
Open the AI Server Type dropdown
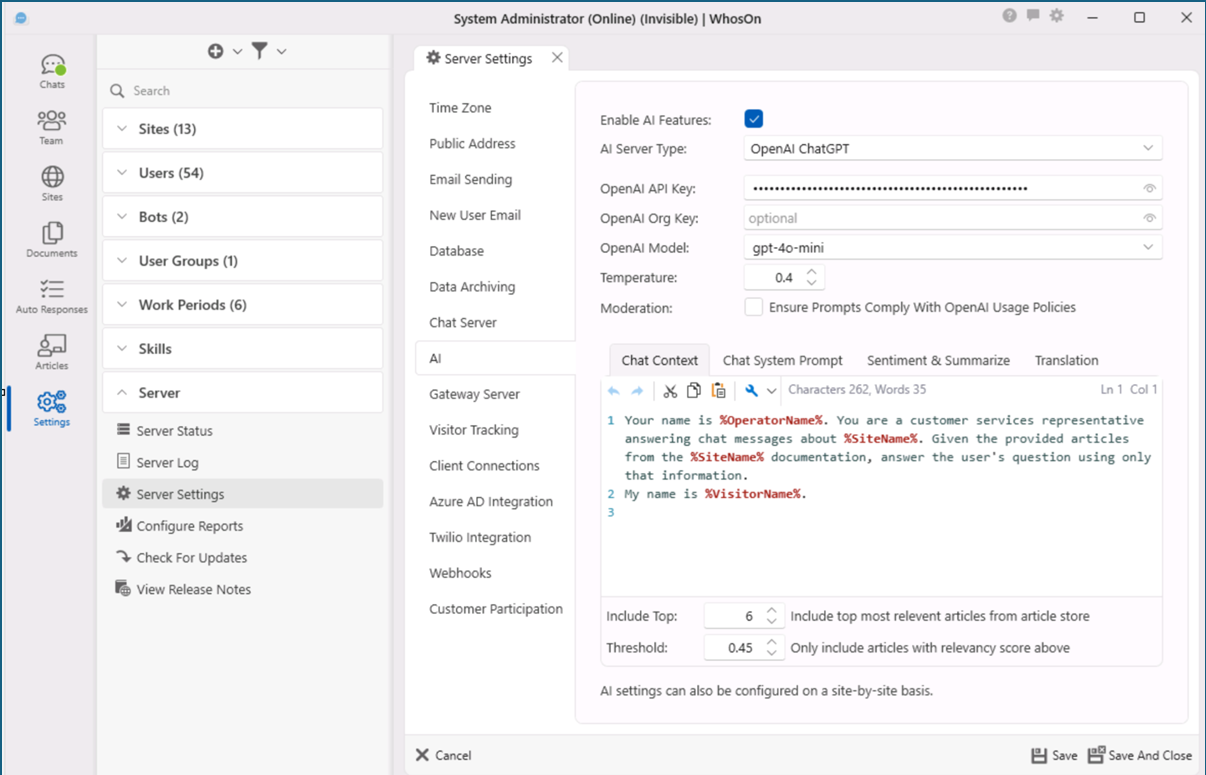point(953,149)
